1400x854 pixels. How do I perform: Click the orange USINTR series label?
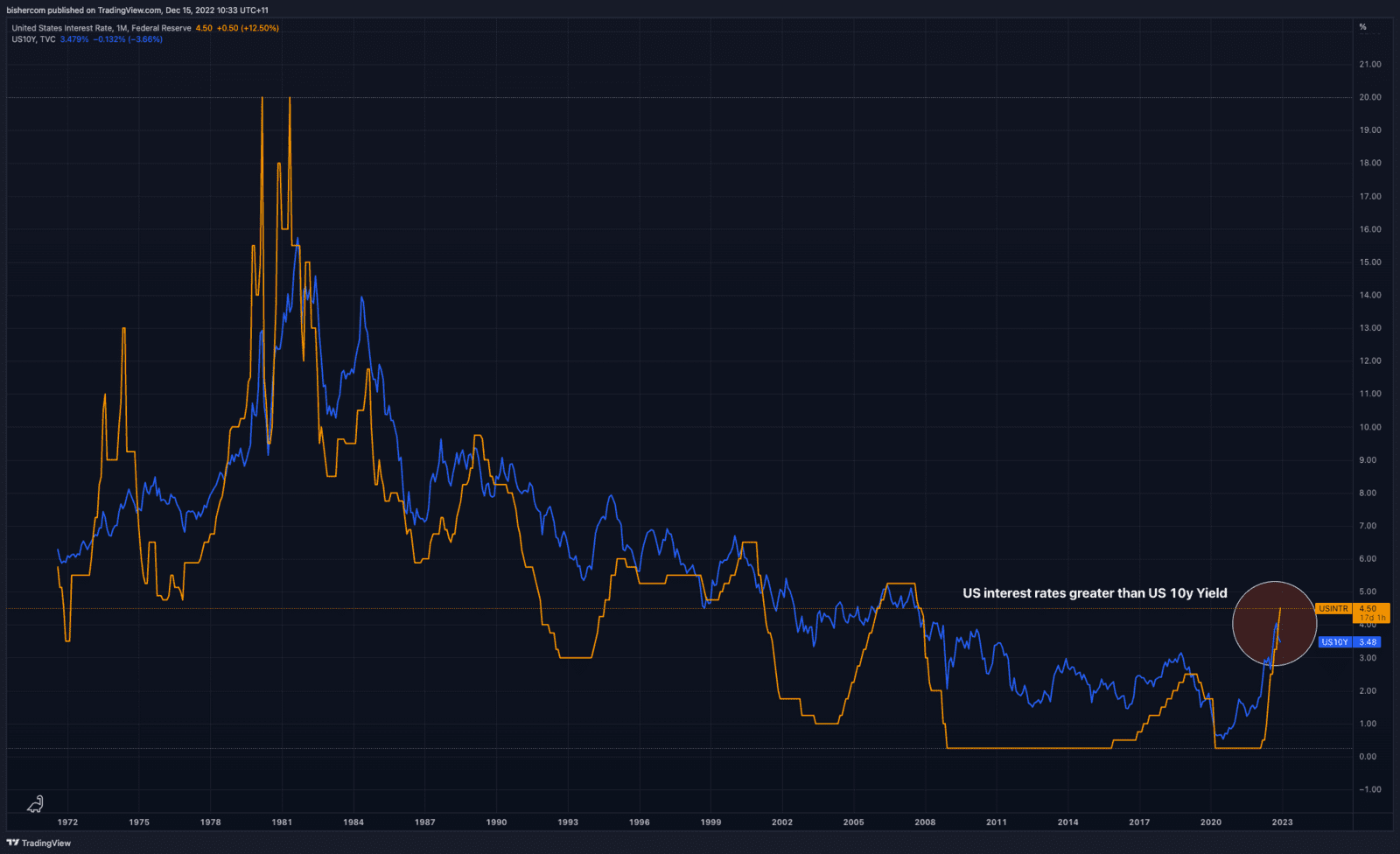tap(1333, 608)
